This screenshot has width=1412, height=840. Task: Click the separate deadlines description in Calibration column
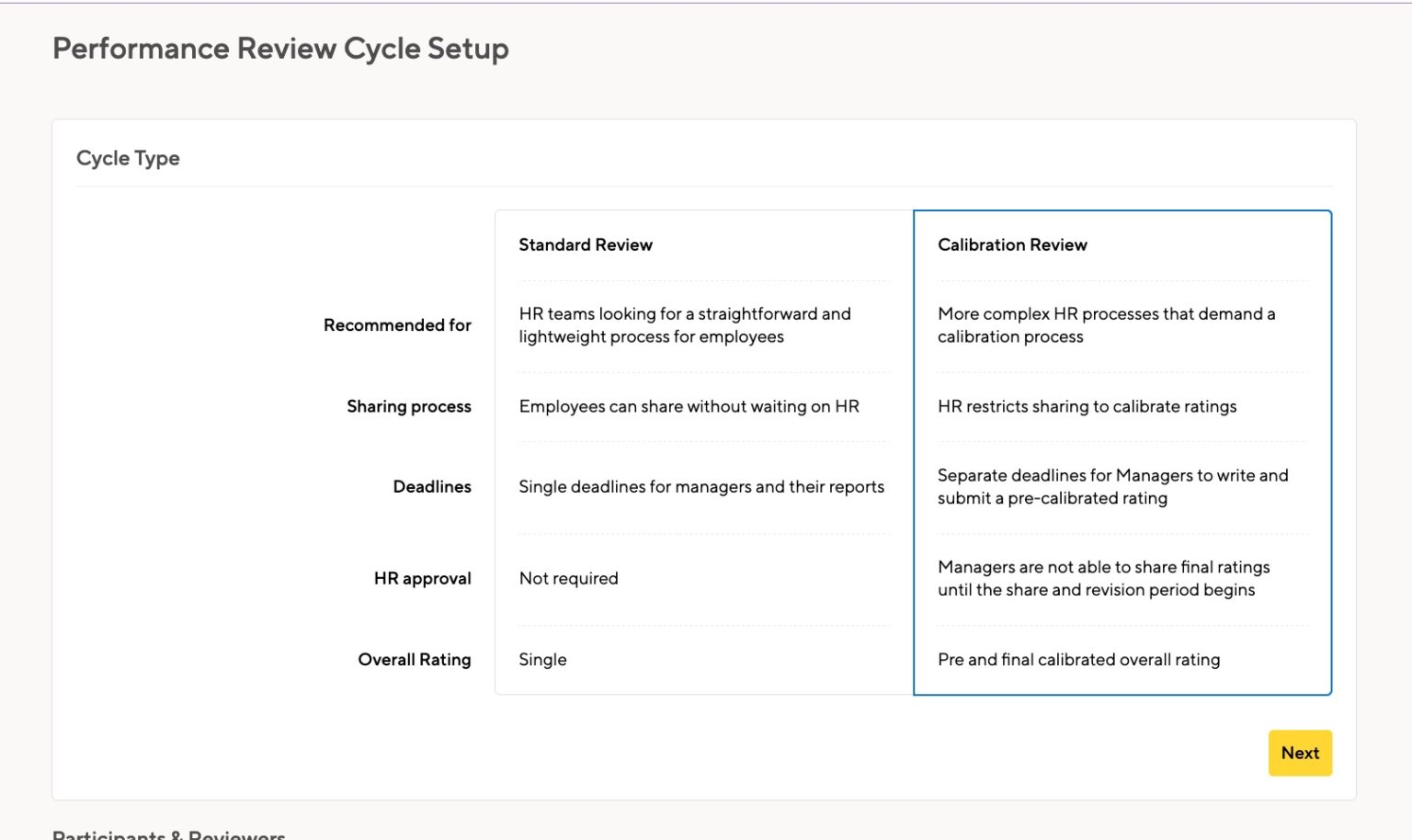click(x=1112, y=486)
